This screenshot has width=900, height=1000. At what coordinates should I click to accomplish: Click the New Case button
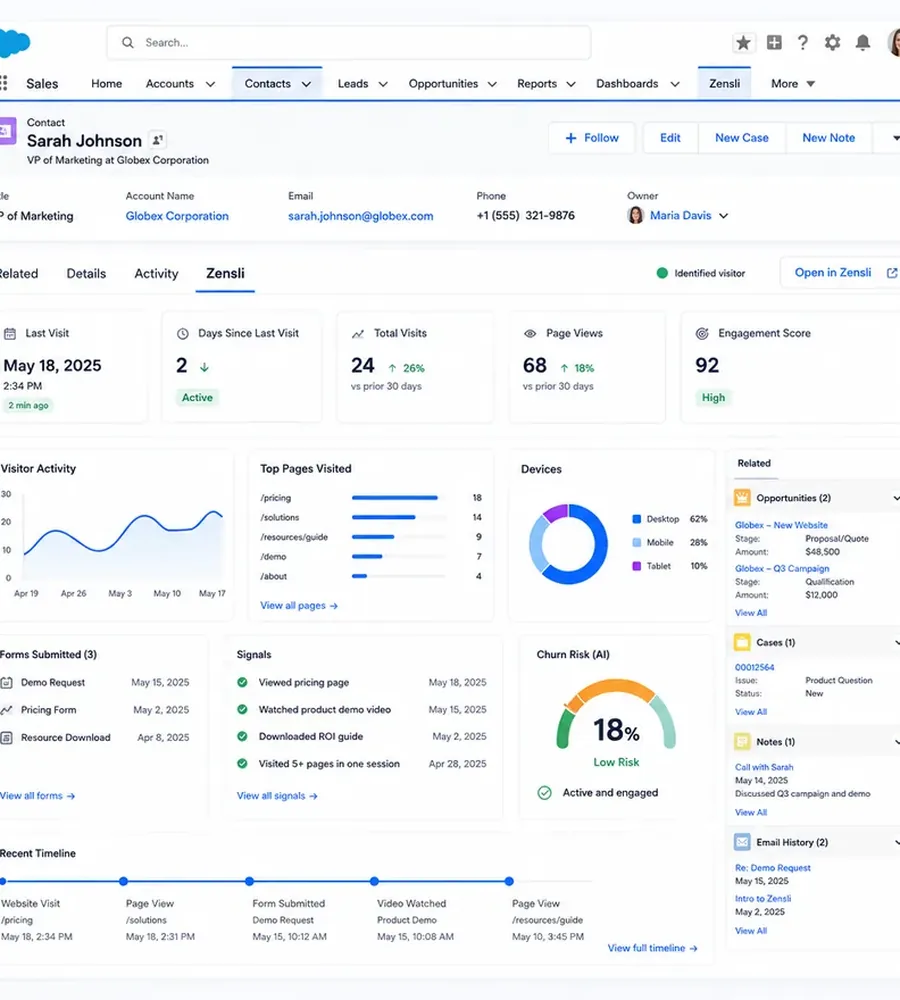(x=742, y=138)
